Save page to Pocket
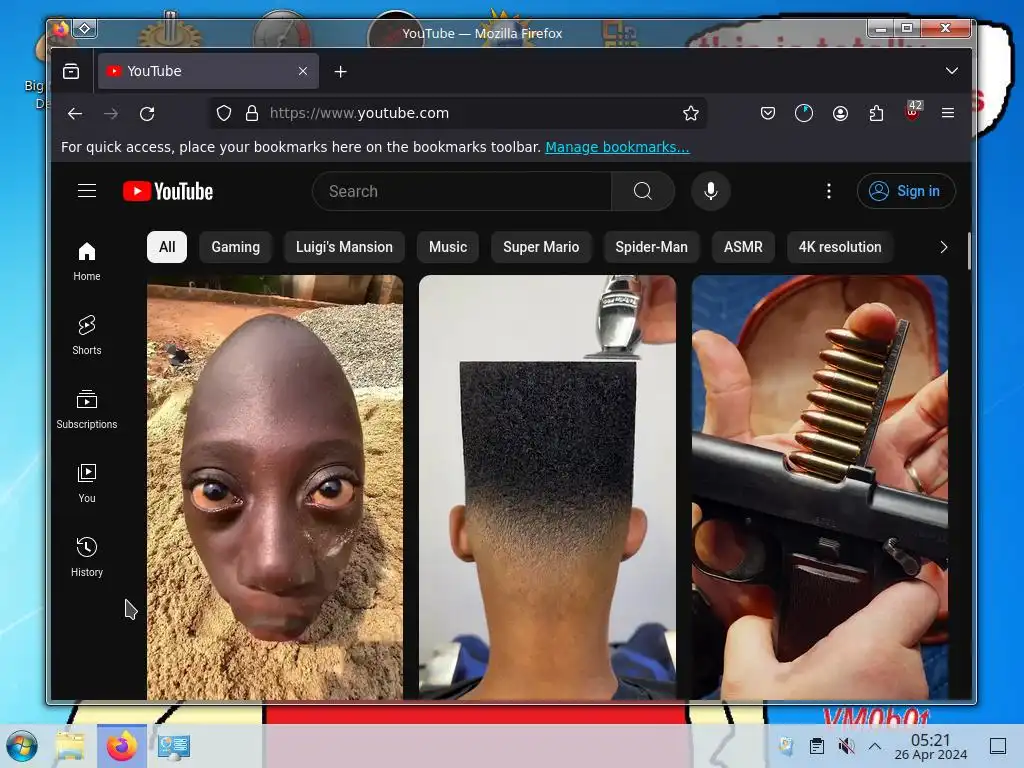 point(768,114)
